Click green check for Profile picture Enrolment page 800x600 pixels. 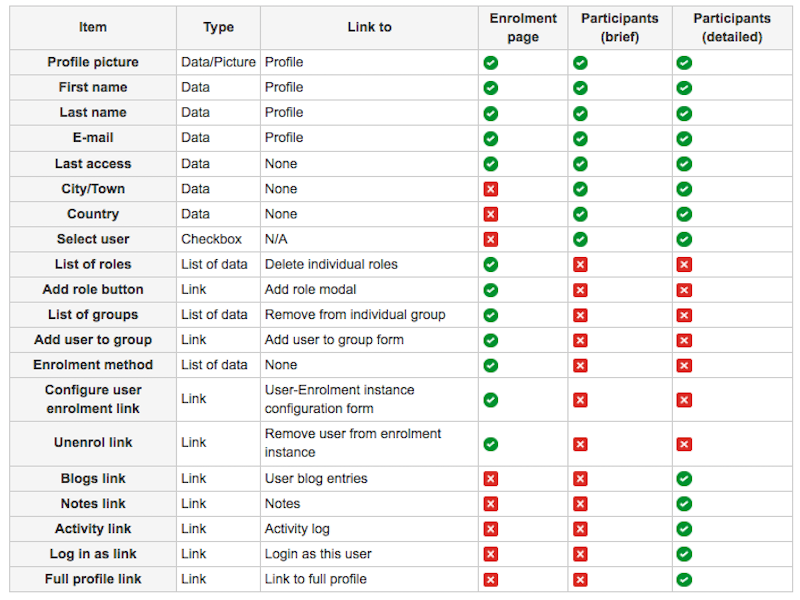coord(491,63)
